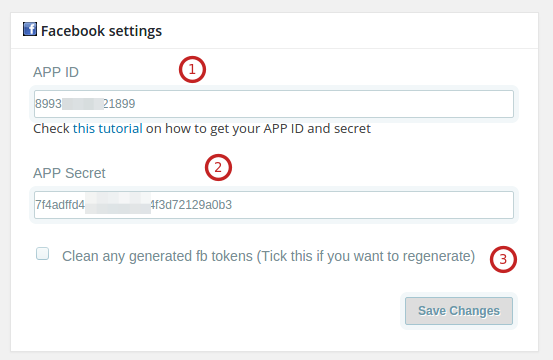Focus the APP Secret input field
The width and height of the screenshot is (553, 360).
coord(274,205)
